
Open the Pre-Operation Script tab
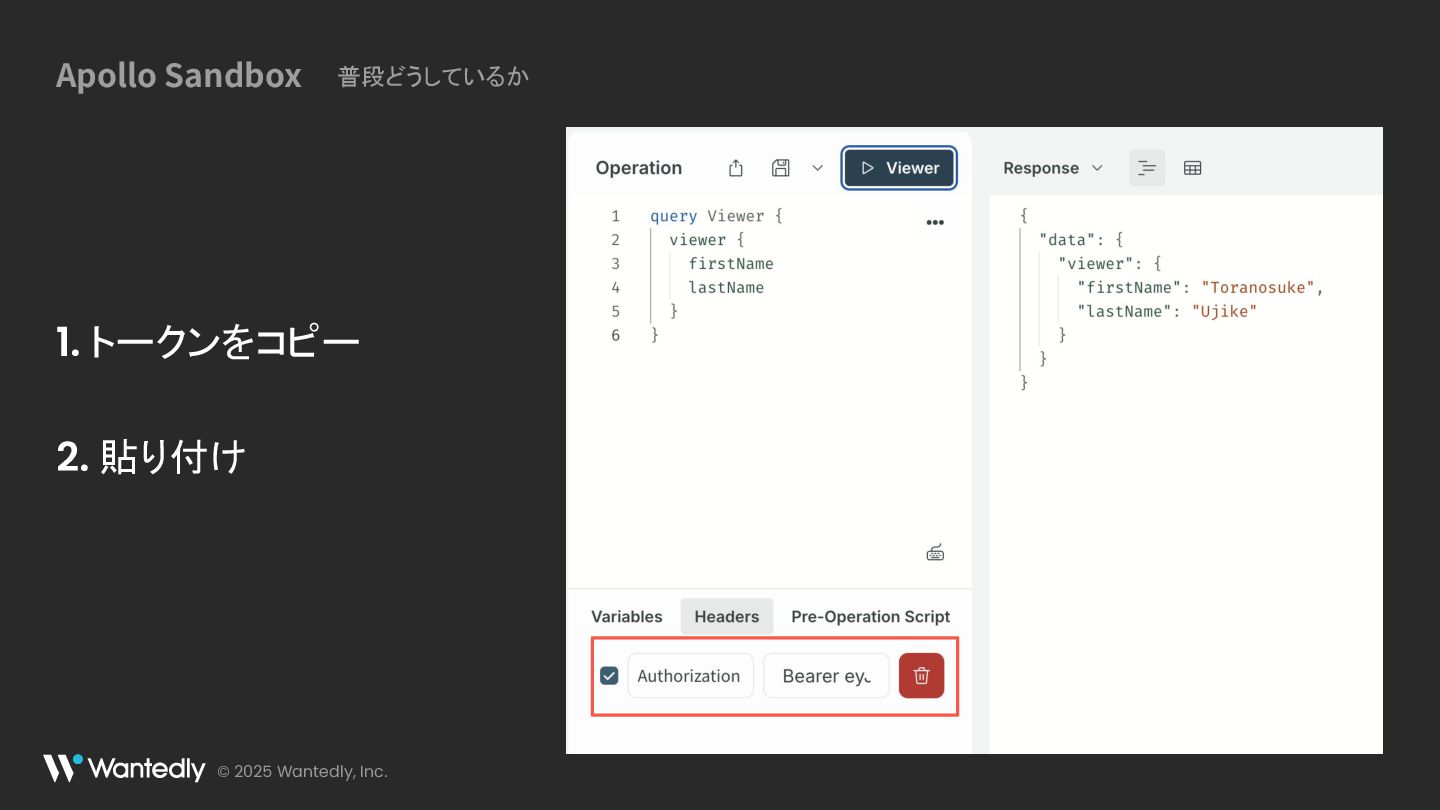(x=870, y=616)
